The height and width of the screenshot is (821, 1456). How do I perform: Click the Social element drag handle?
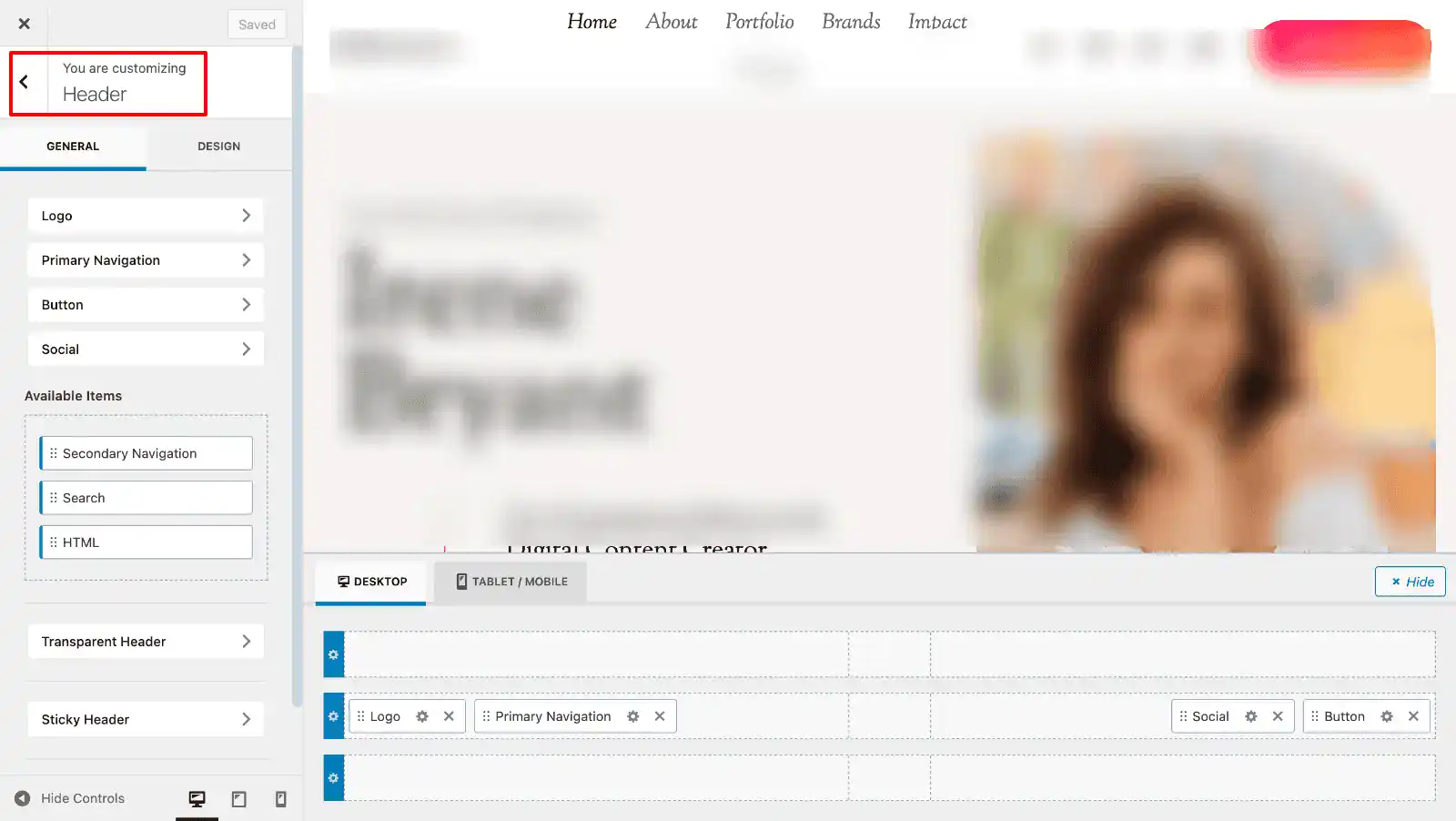1183,716
